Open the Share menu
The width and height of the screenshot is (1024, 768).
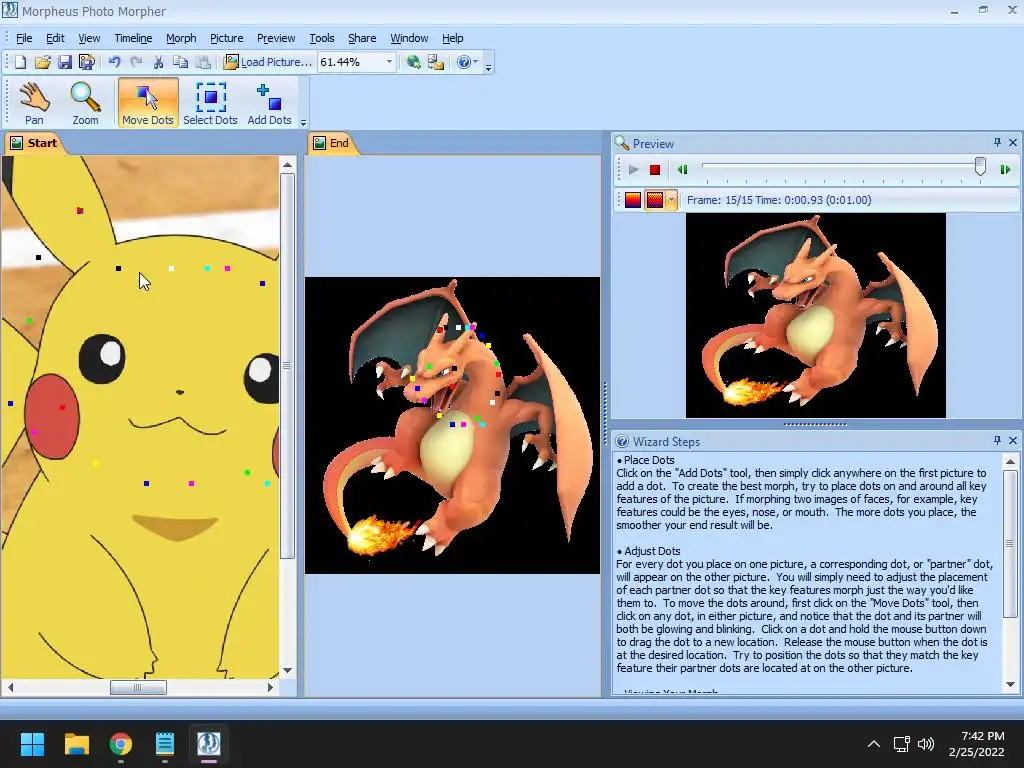pos(362,38)
